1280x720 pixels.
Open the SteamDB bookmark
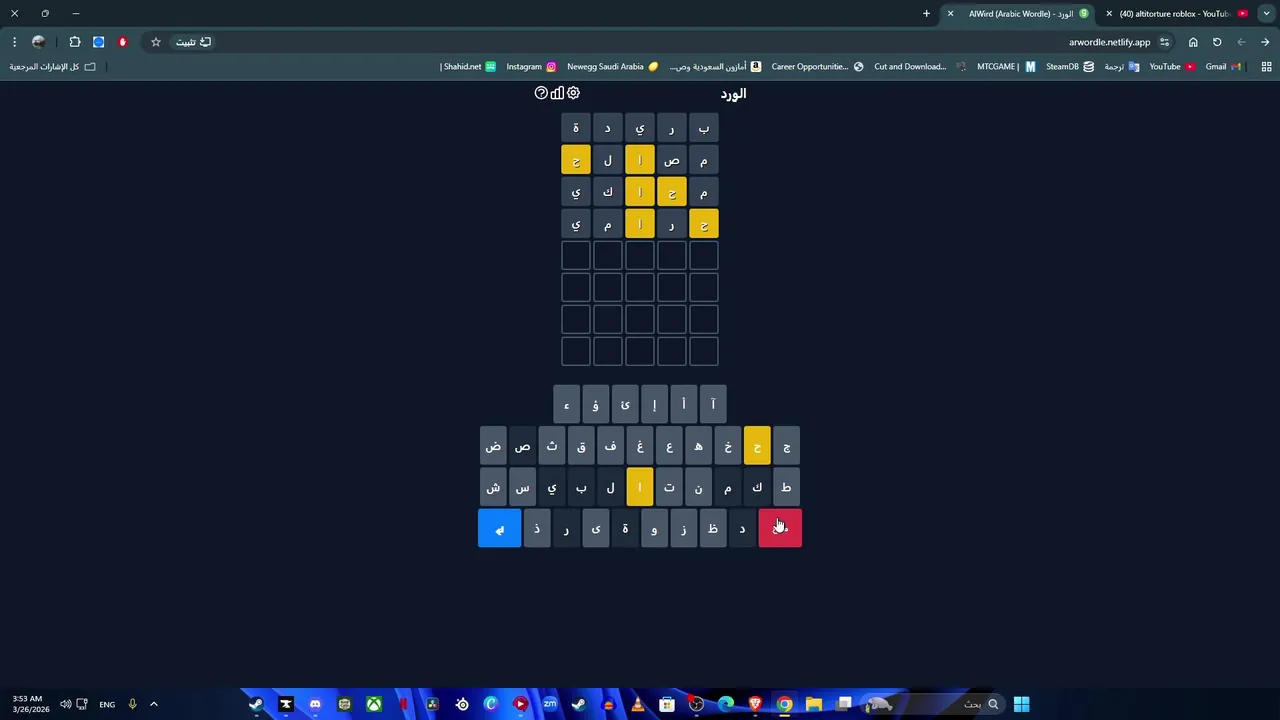click(x=1070, y=66)
